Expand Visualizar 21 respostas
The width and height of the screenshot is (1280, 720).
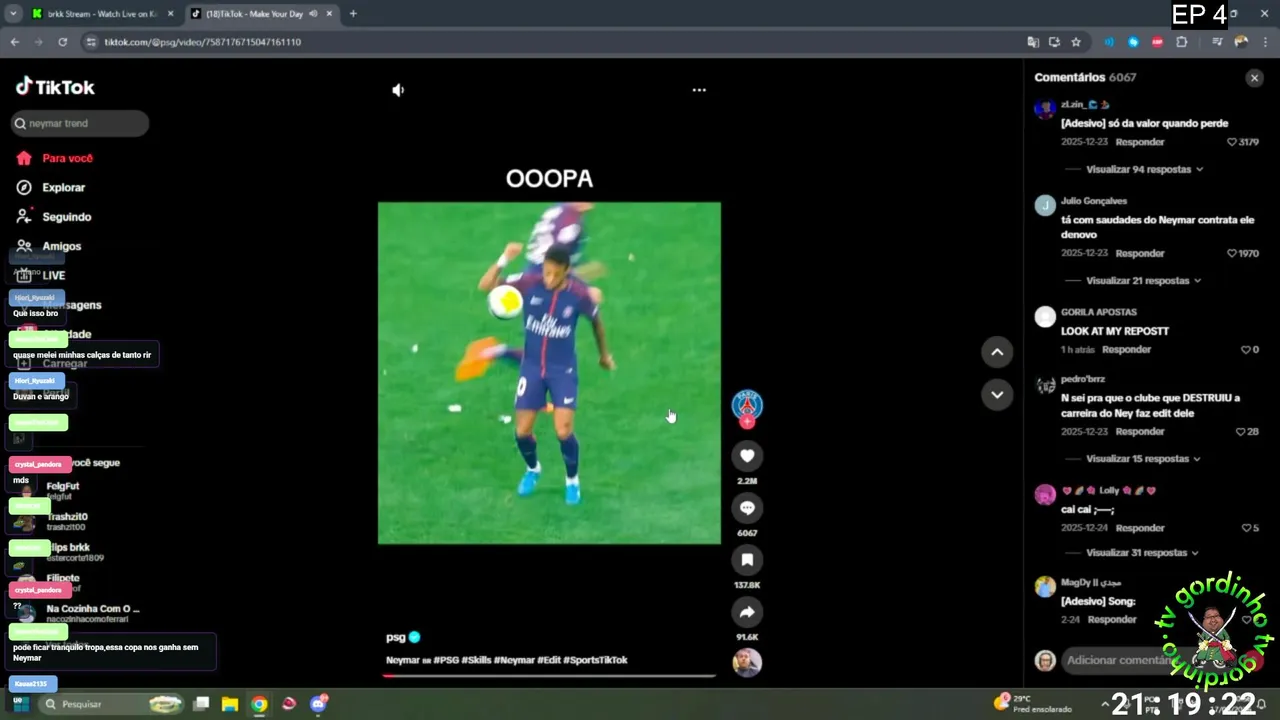tap(1144, 281)
